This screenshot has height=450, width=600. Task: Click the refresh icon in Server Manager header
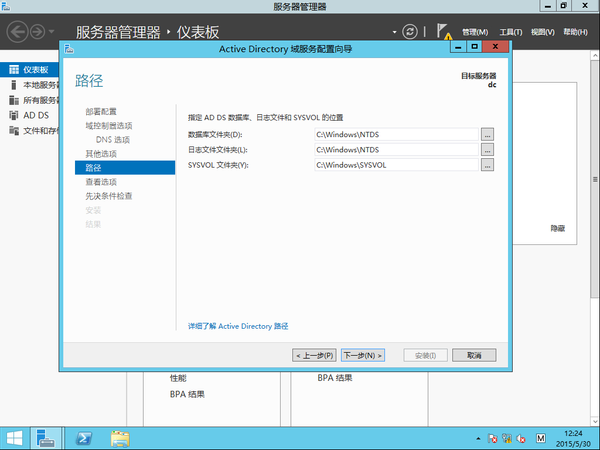coord(410,32)
